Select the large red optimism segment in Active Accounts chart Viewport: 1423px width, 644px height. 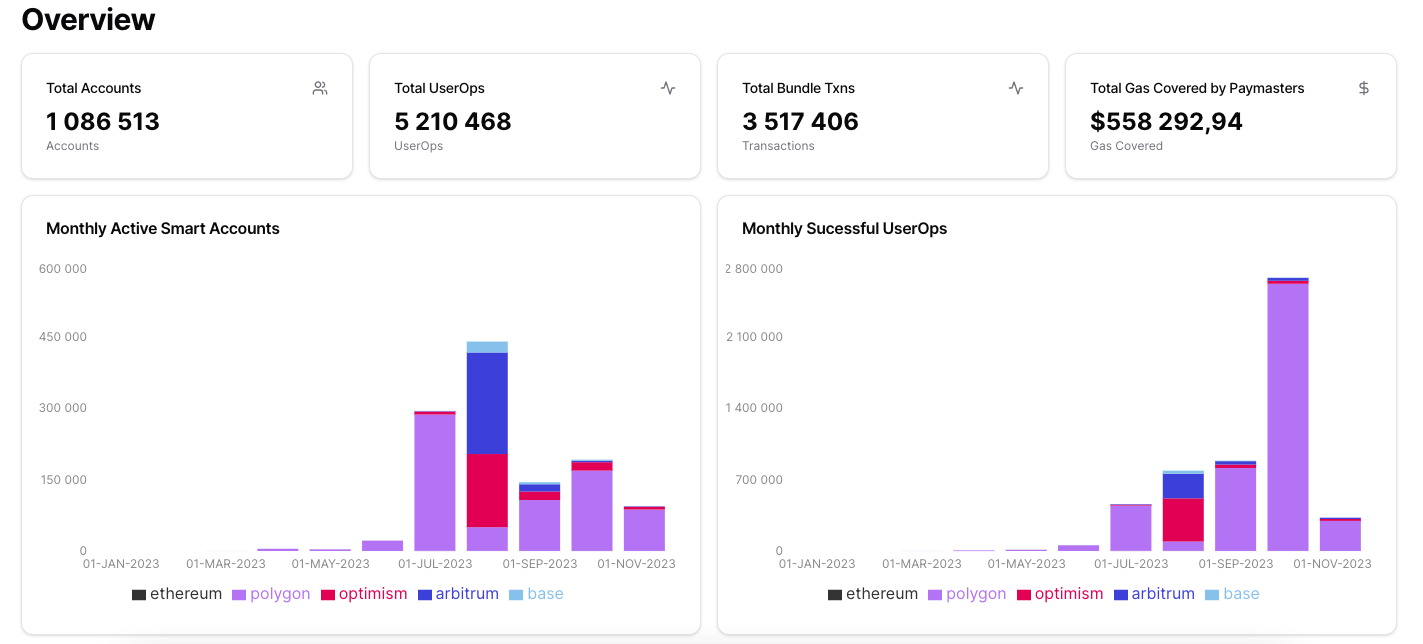487,489
